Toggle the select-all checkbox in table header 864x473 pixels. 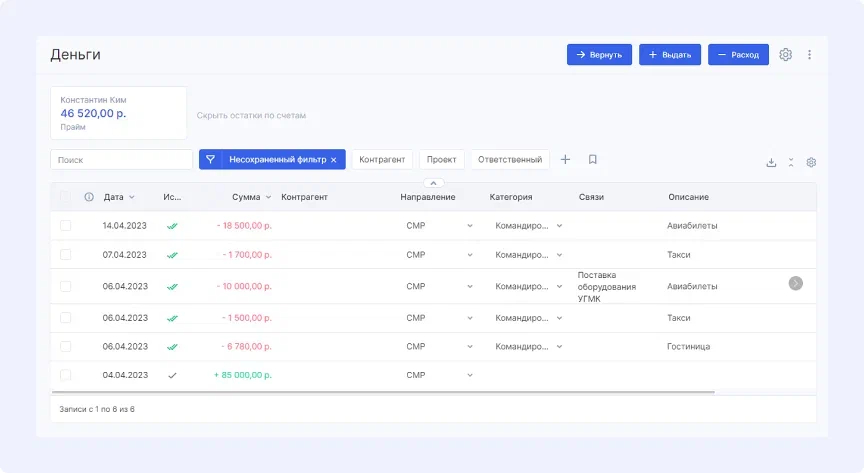point(66,197)
